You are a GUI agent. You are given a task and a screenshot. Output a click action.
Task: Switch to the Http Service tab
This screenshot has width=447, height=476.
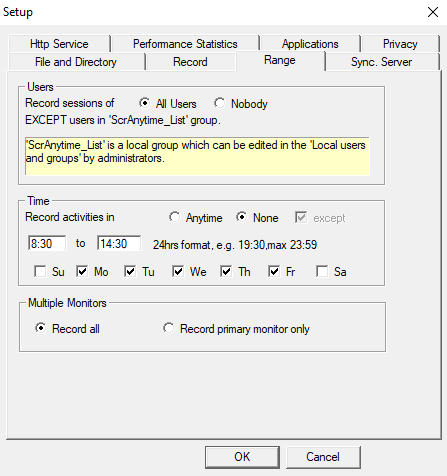(59, 44)
